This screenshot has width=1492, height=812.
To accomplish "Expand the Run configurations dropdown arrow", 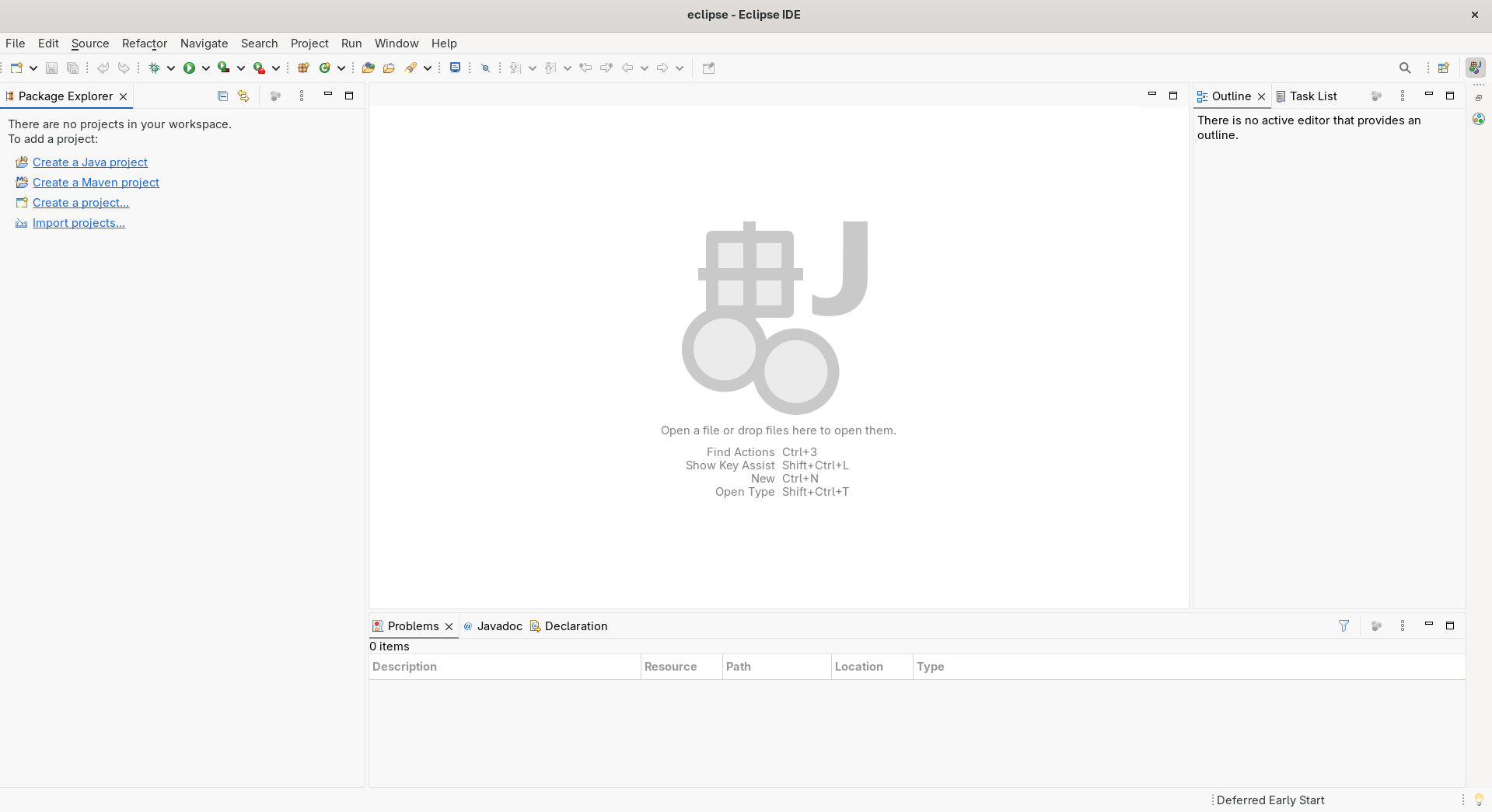I will coord(206,68).
